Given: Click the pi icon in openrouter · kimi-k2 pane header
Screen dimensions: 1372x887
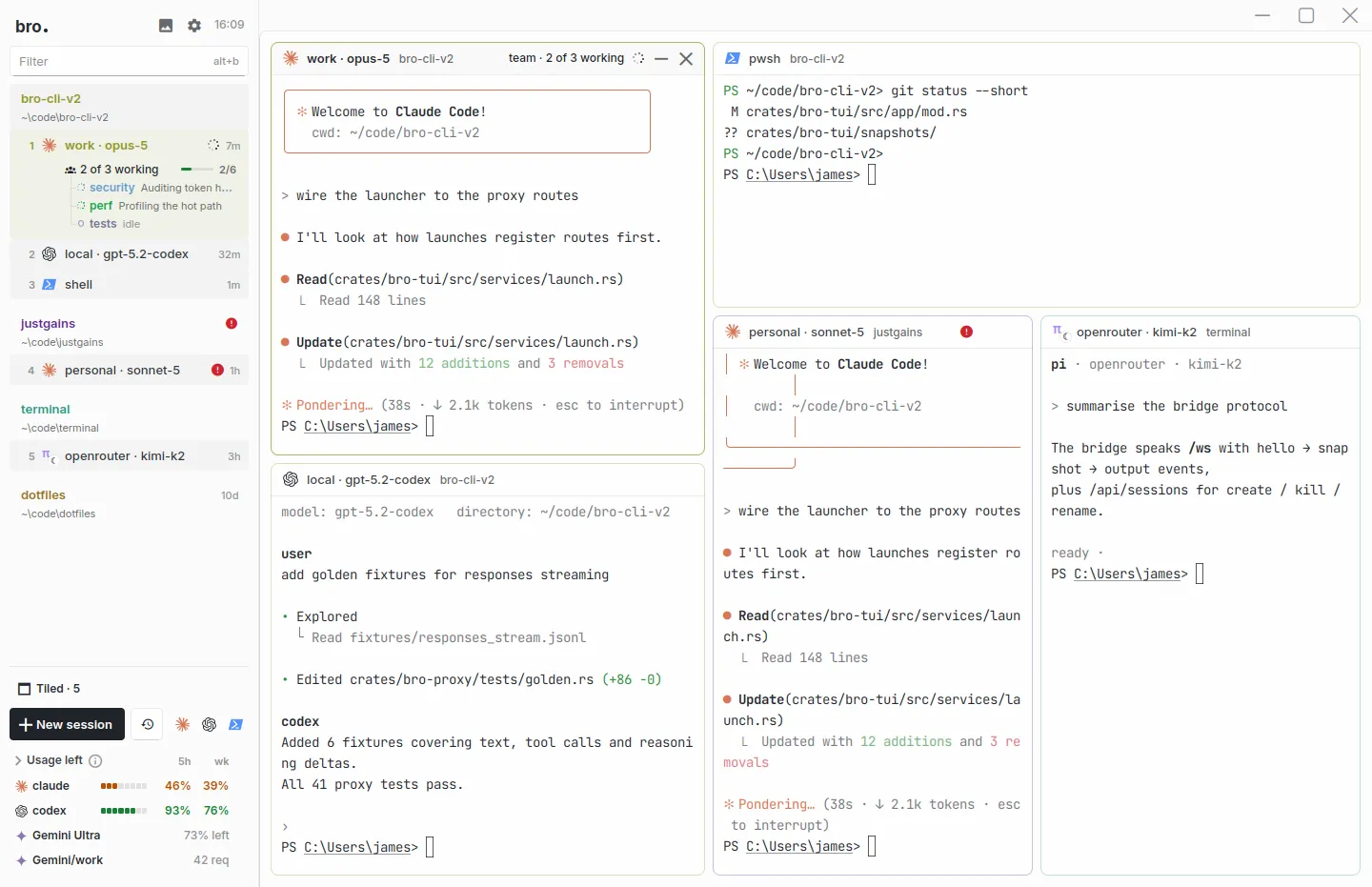Looking at the screenshot, I should (x=1060, y=332).
